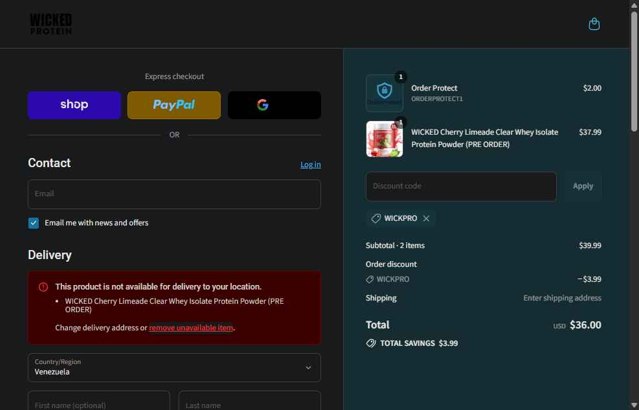Click the Enter shipping address text
This screenshot has width=639, height=410.
click(x=562, y=298)
